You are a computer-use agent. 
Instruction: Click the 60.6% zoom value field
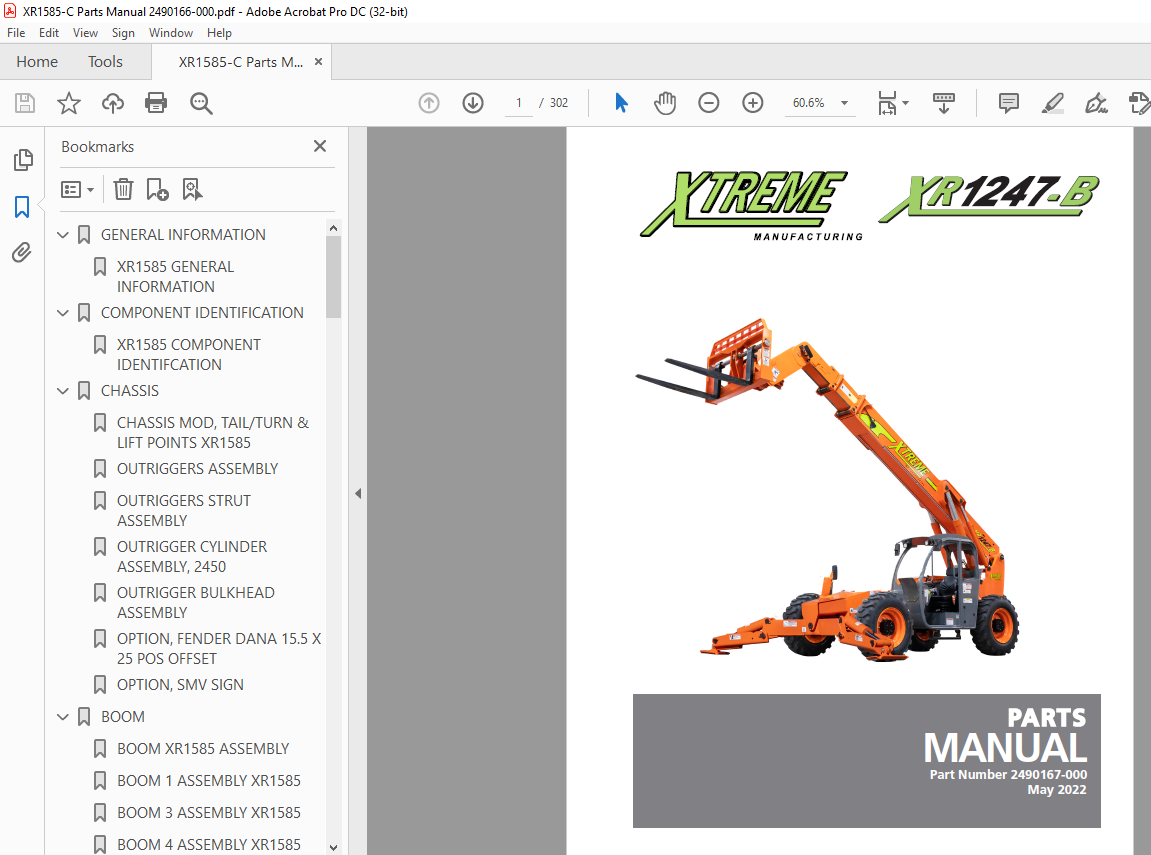tap(809, 103)
